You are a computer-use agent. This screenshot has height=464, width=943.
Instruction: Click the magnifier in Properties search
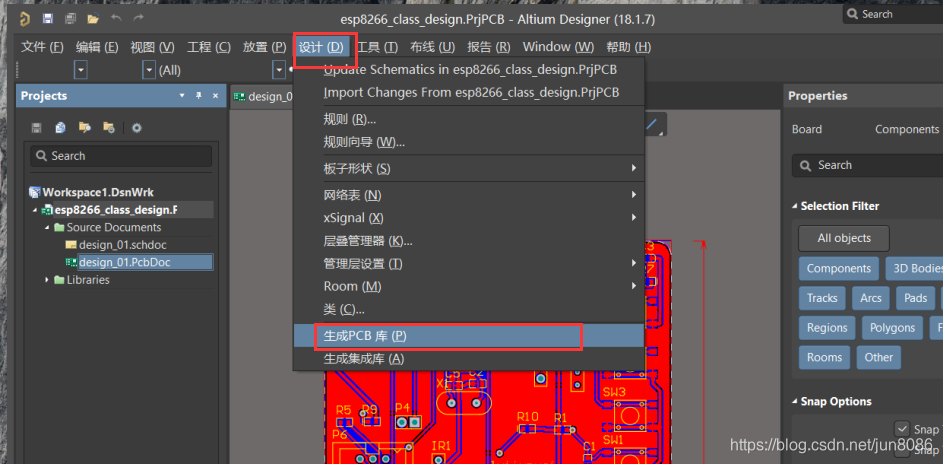coord(805,165)
